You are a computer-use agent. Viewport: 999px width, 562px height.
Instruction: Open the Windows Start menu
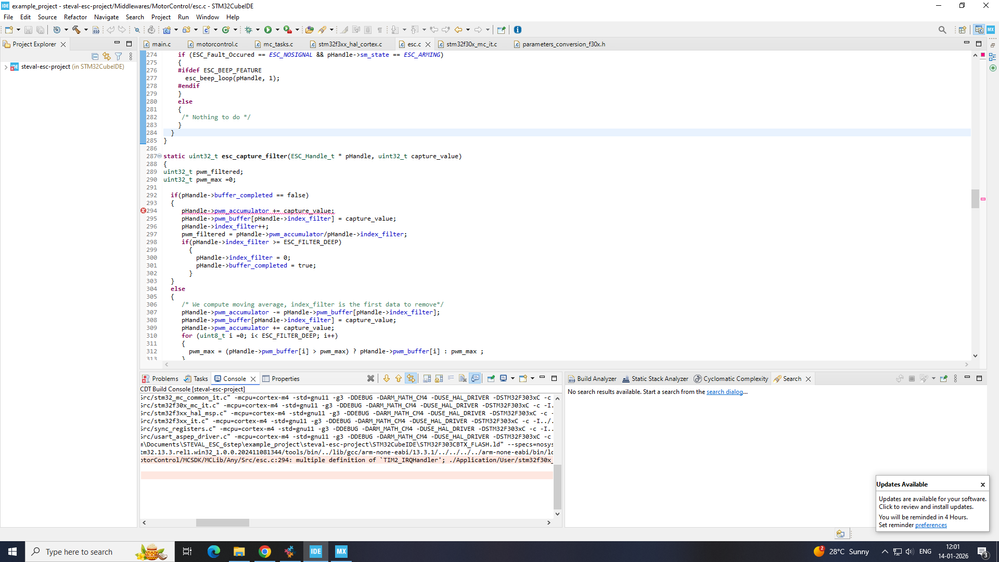coord(12,551)
